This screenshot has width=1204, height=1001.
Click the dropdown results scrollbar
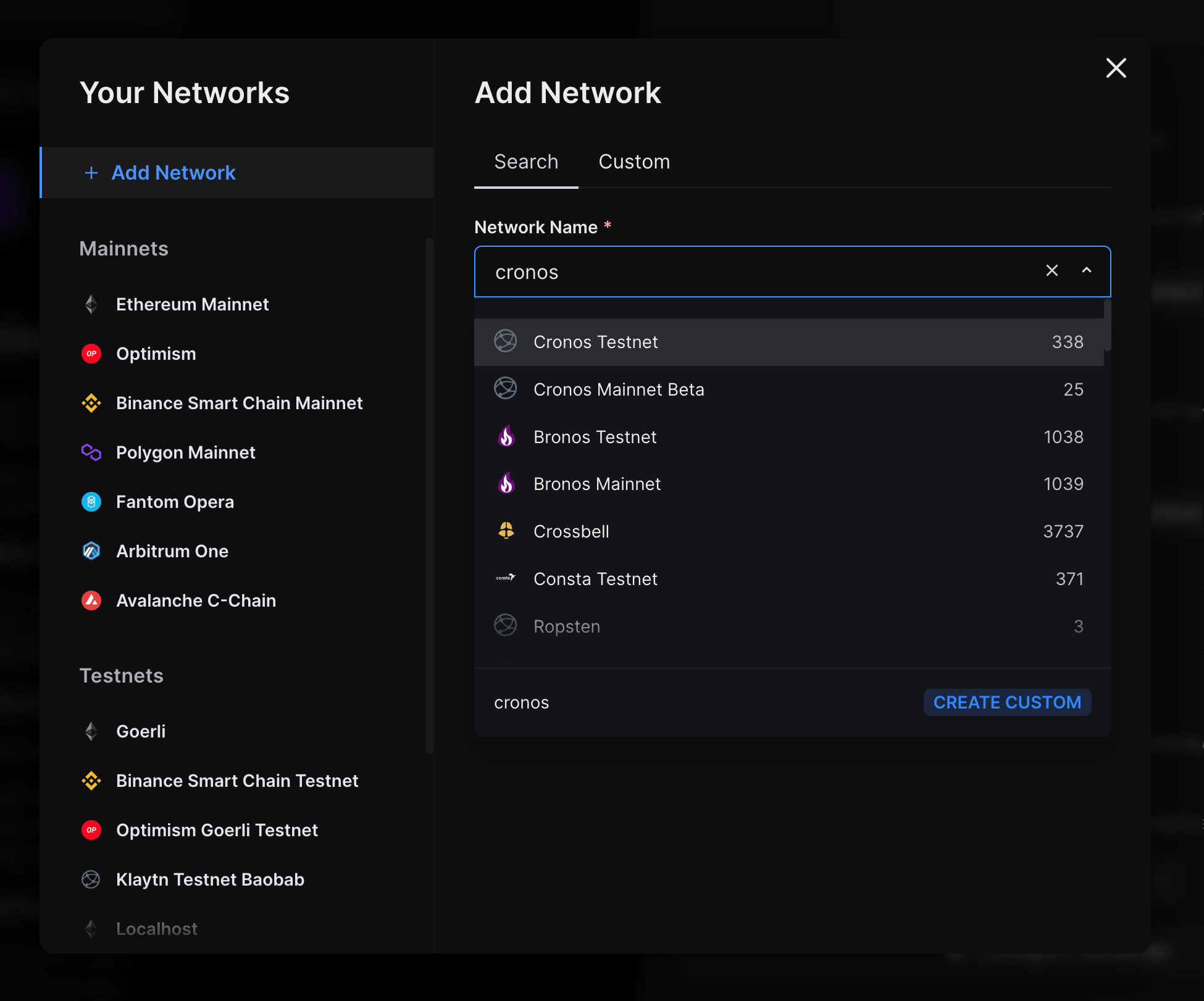pos(1108,326)
